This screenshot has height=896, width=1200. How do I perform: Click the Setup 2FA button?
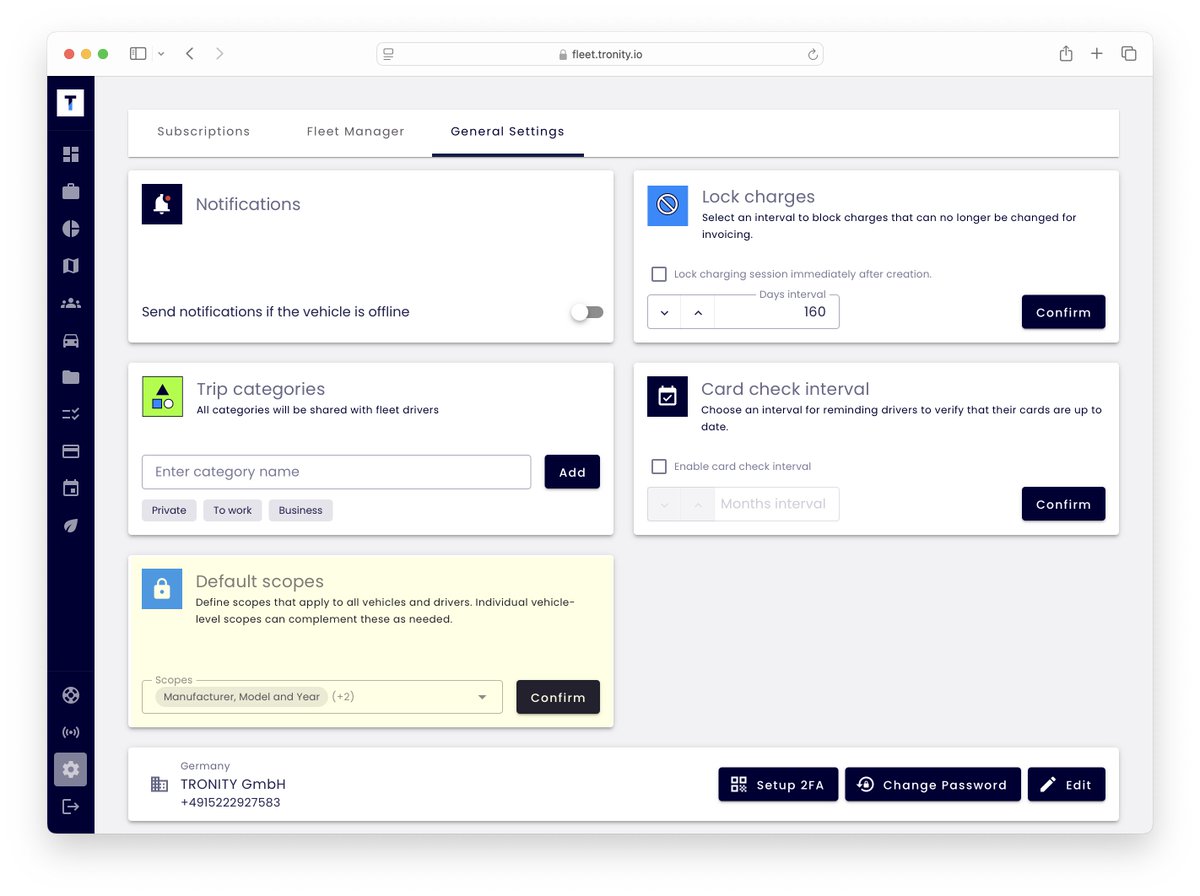tap(777, 785)
